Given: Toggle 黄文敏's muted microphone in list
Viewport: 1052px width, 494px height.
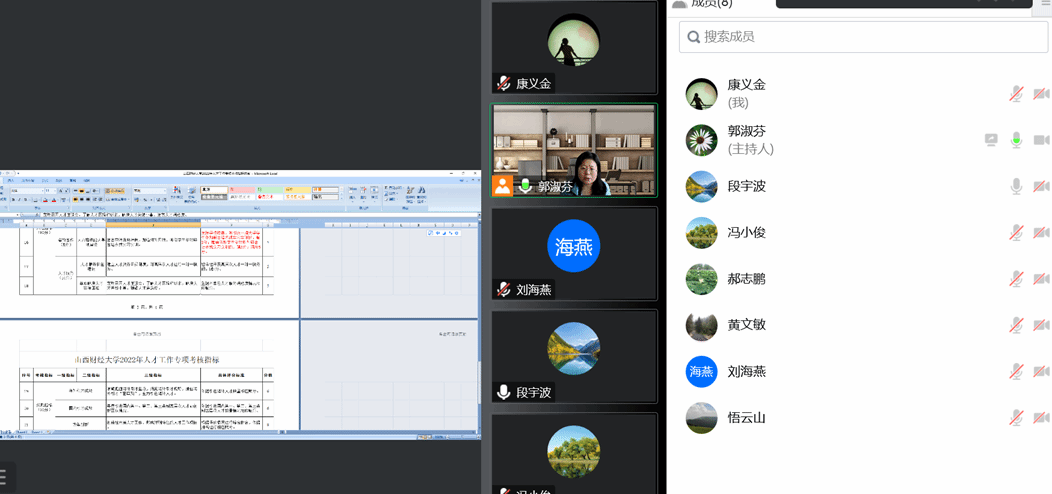Looking at the screenshot, I should (1016, 324).
